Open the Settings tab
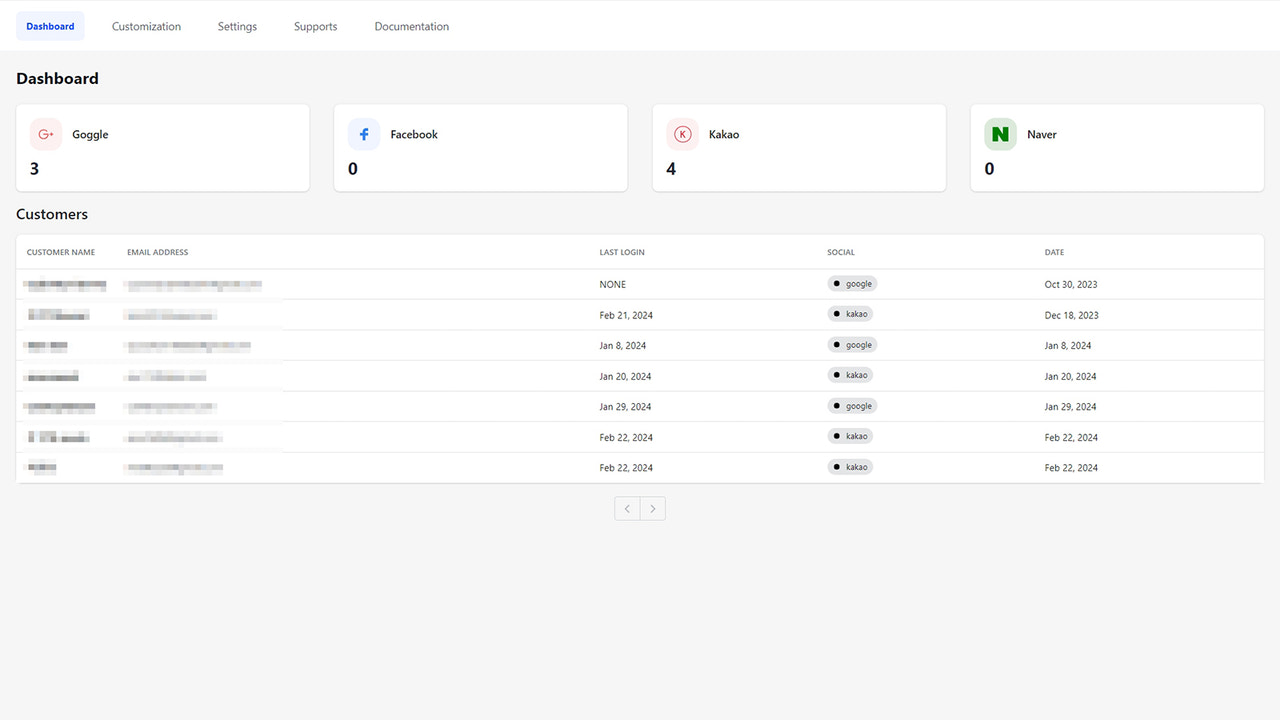 (237, 26)
